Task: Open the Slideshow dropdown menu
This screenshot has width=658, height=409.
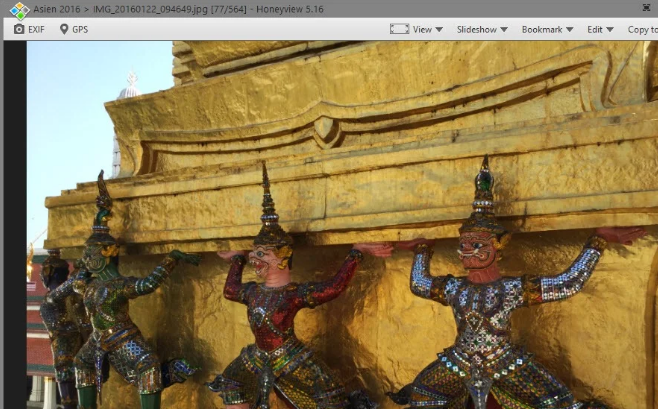Action: 482,29
